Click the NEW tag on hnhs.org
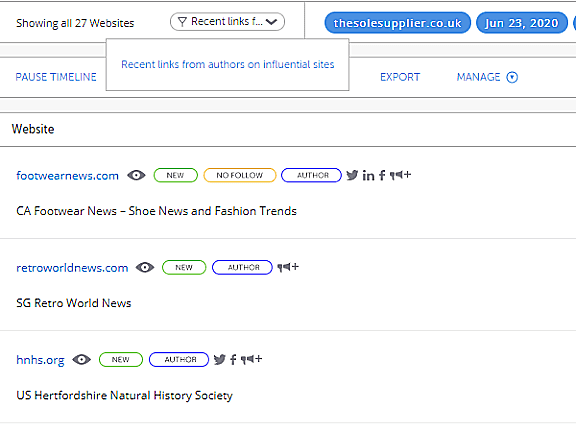The width and height of the screenshot is (576, 432). pos(121,360)
